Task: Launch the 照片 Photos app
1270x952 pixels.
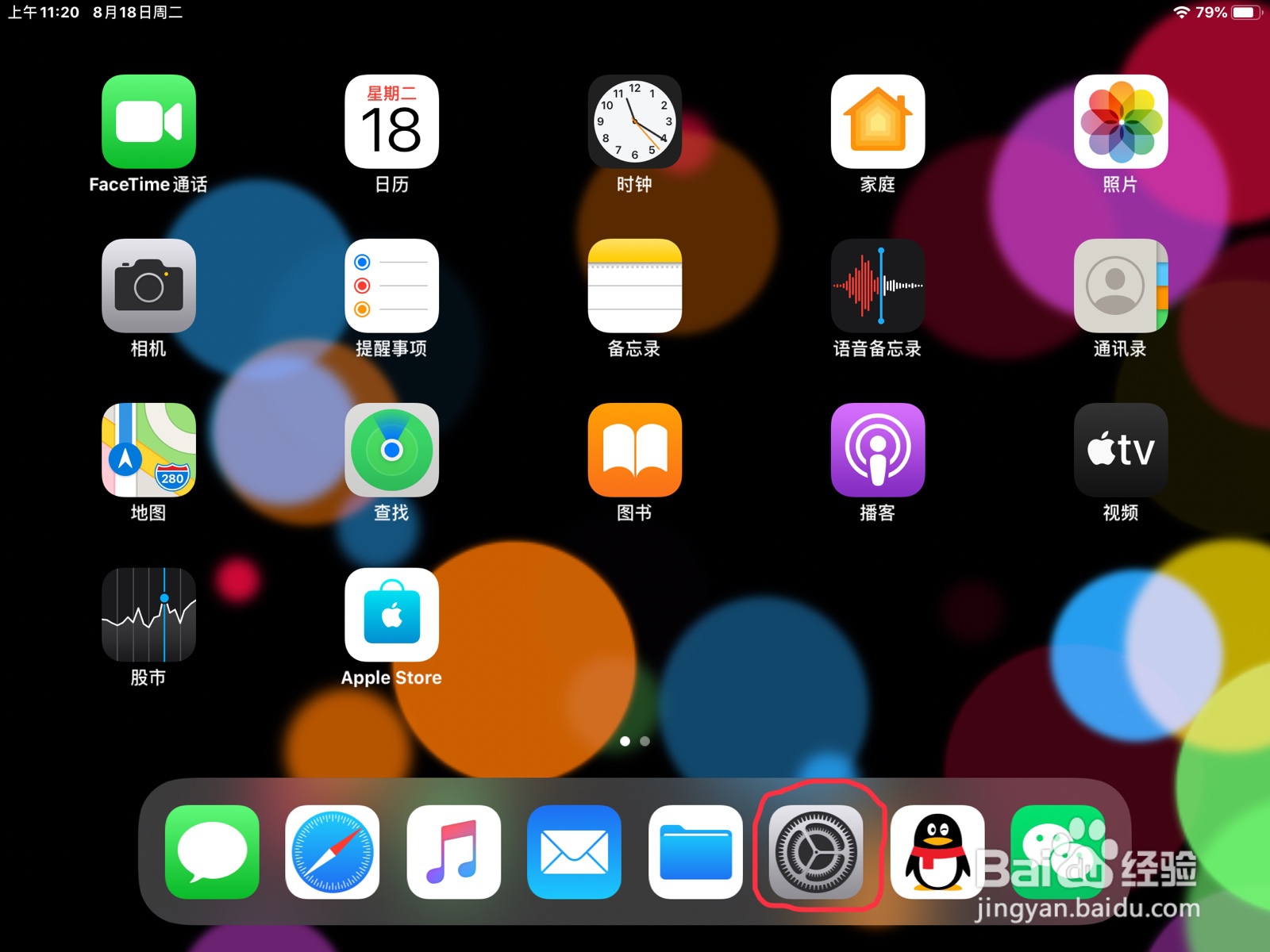Action: coord(1120,123)
